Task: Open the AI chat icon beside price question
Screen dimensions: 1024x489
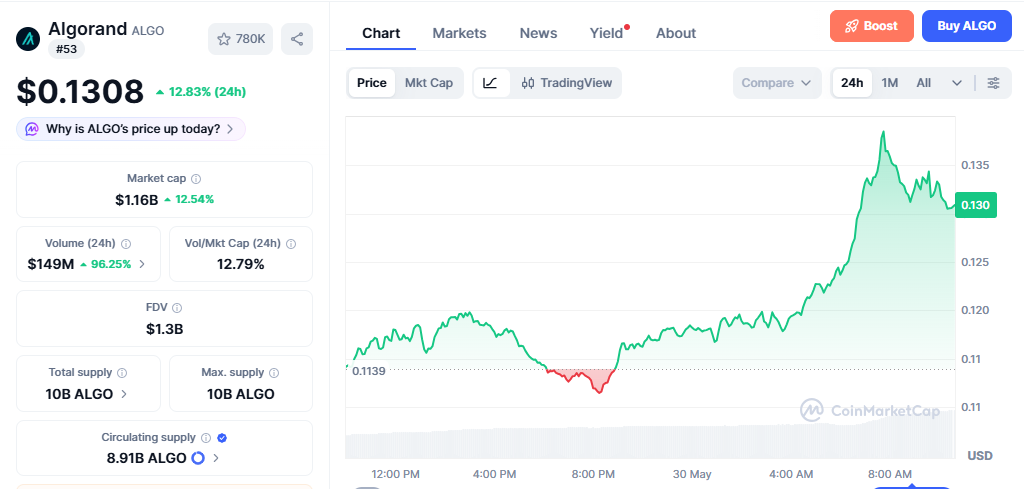Action: (32, 129)
